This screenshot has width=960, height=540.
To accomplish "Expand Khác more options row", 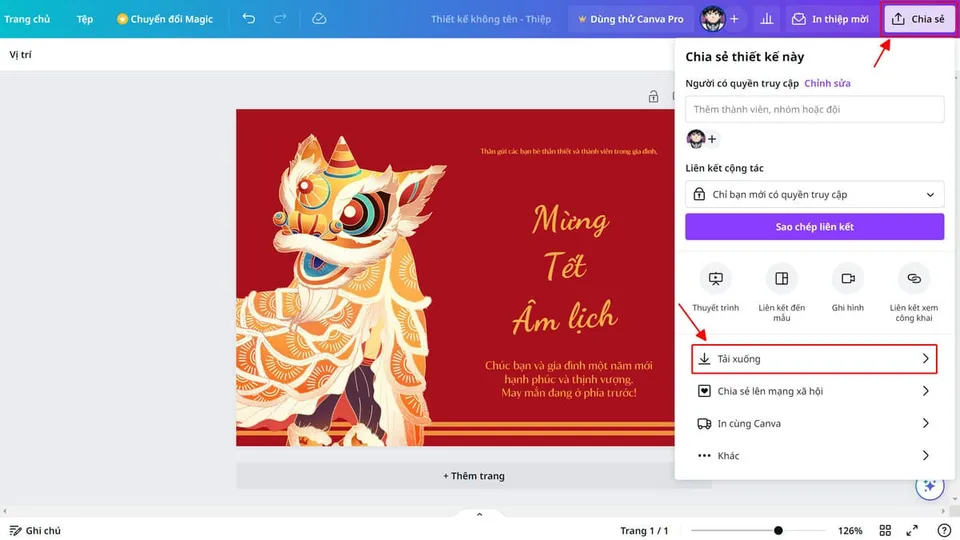I will 814,456.
